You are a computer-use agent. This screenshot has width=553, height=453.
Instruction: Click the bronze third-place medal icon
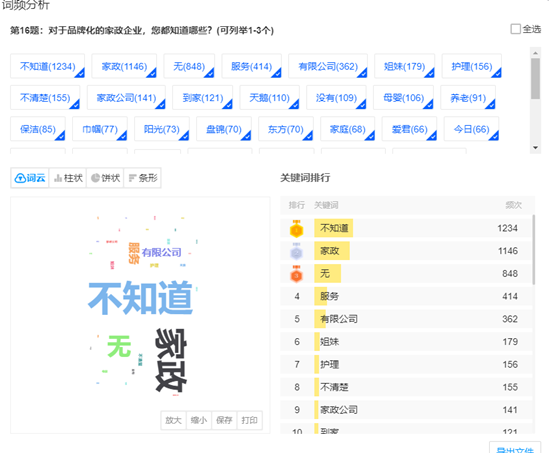tap(296, 274)
